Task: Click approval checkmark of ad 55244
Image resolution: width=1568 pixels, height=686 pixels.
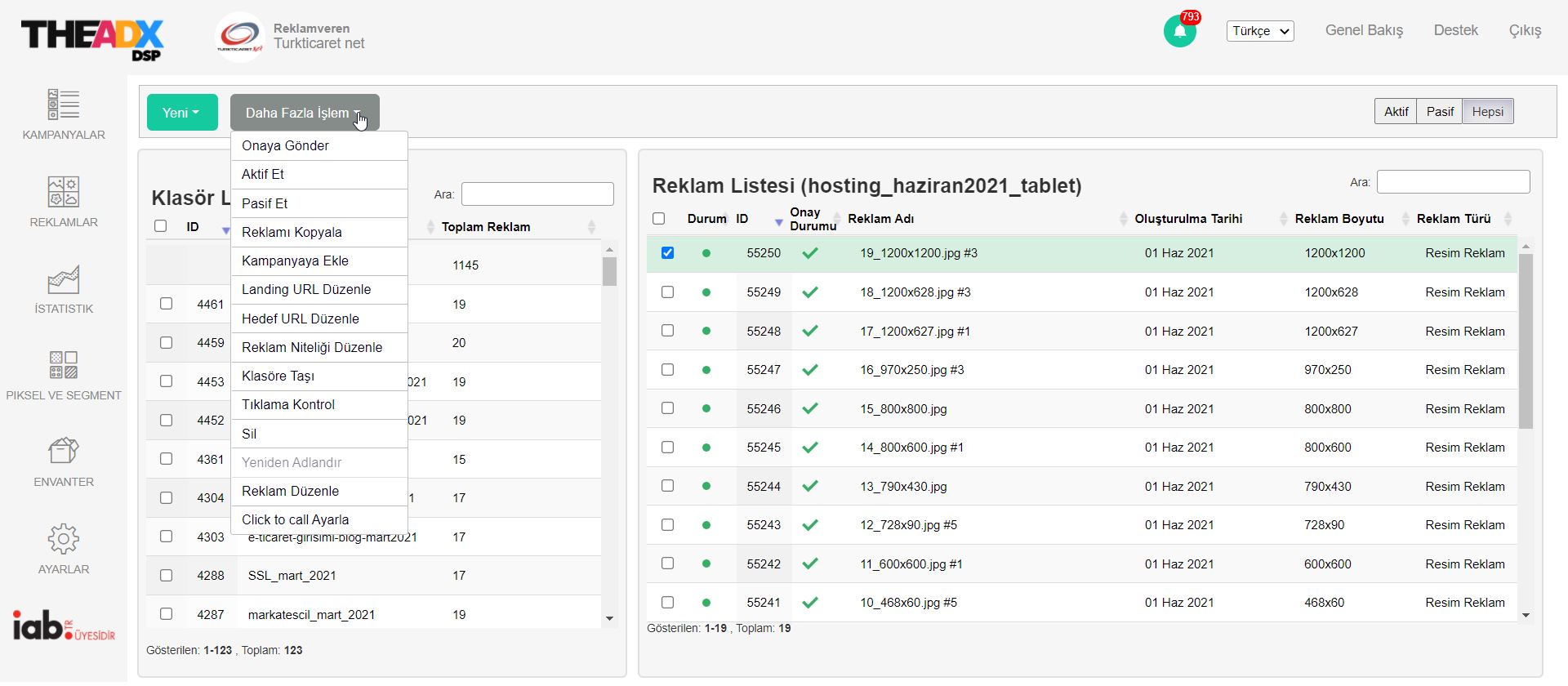Action: pyautogui.click(x=810, y=486)
